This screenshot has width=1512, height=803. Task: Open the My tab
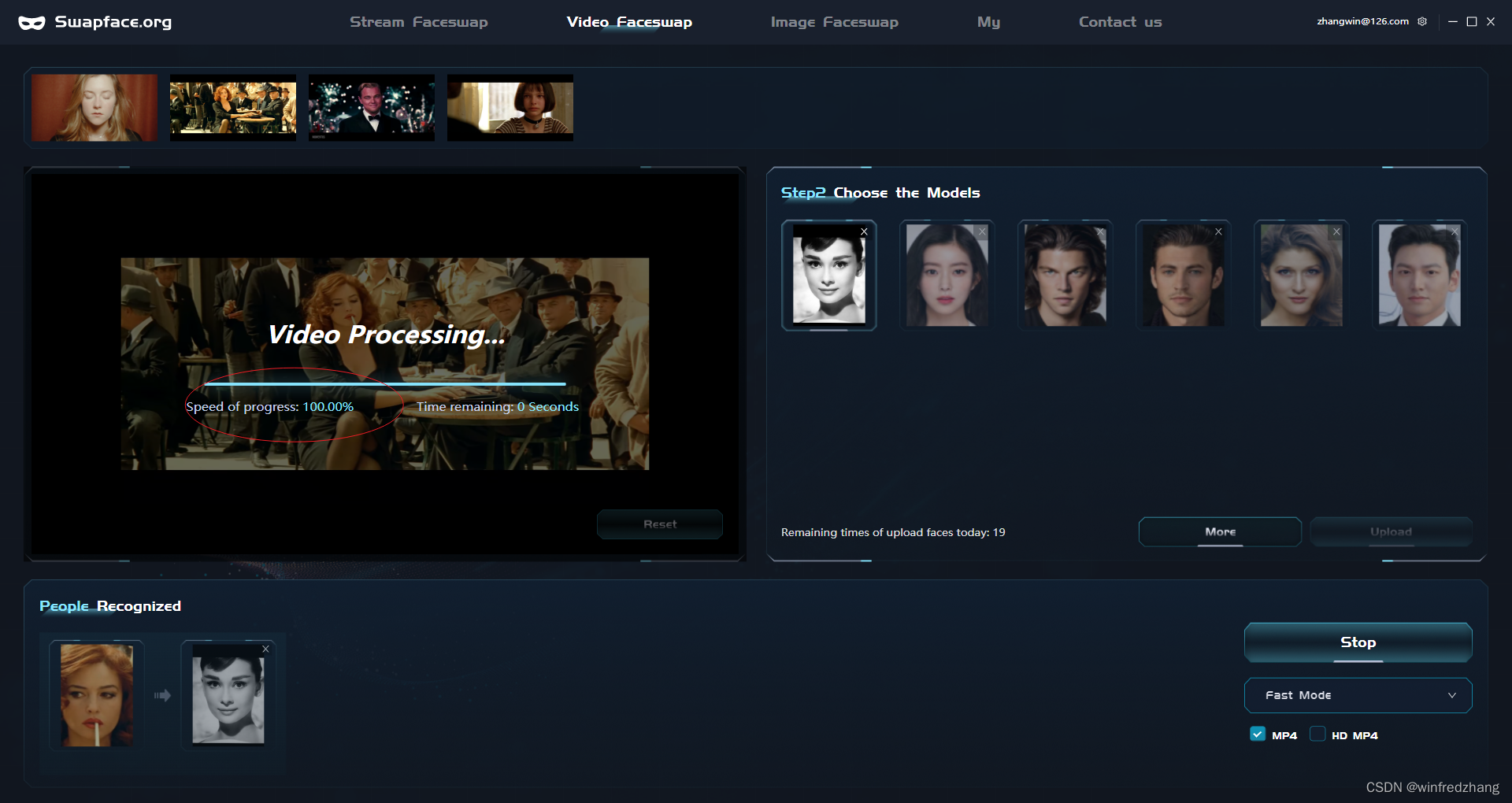988,22
